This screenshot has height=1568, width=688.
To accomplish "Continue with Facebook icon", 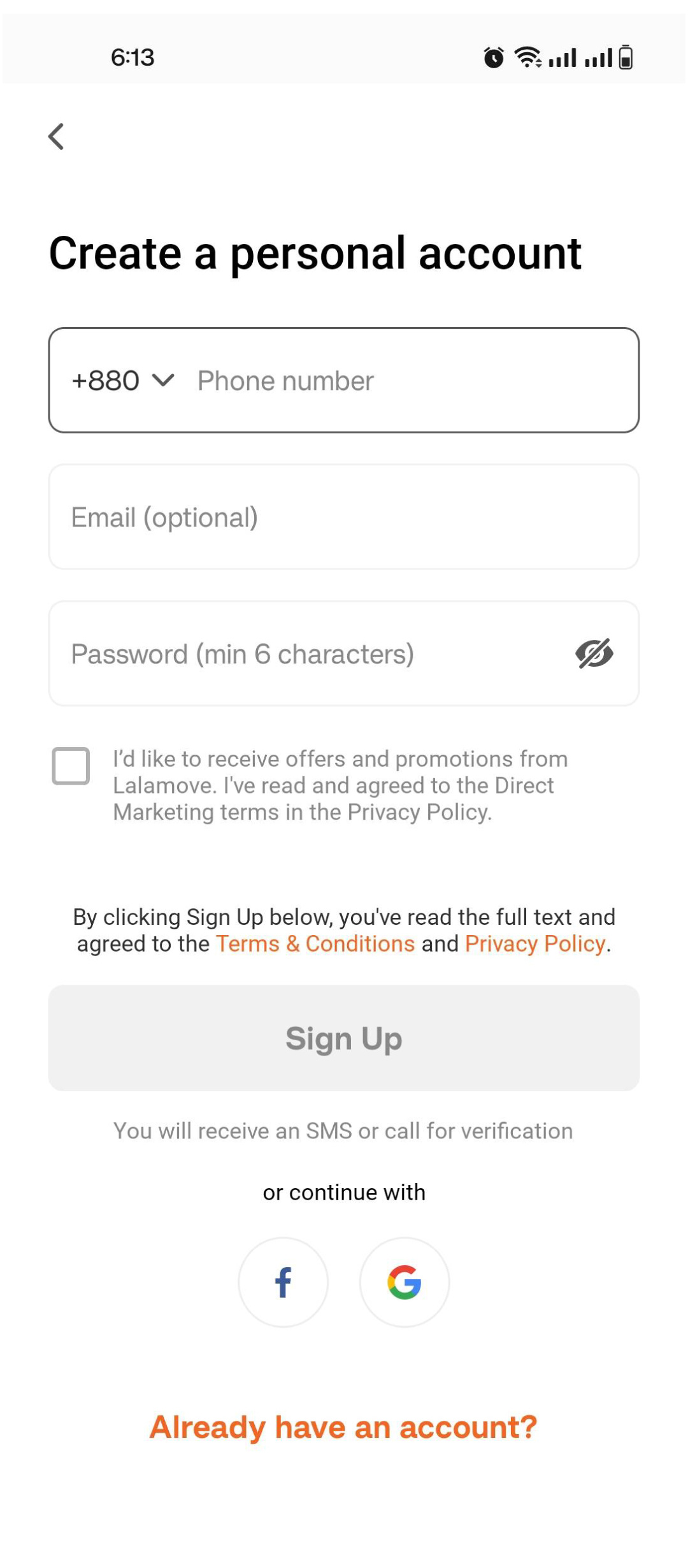I will (283, 1282).
